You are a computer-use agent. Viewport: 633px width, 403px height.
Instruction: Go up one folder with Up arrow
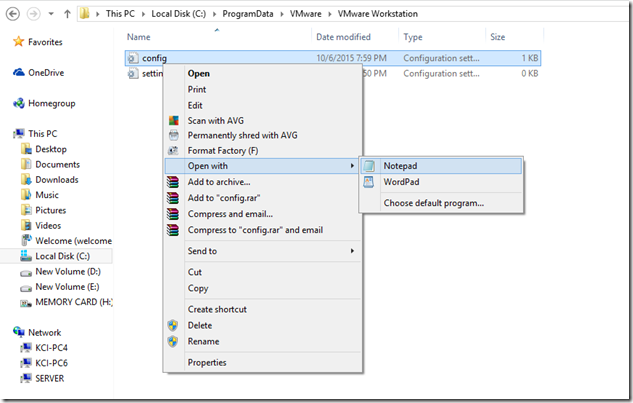click(x=67, y=14)
